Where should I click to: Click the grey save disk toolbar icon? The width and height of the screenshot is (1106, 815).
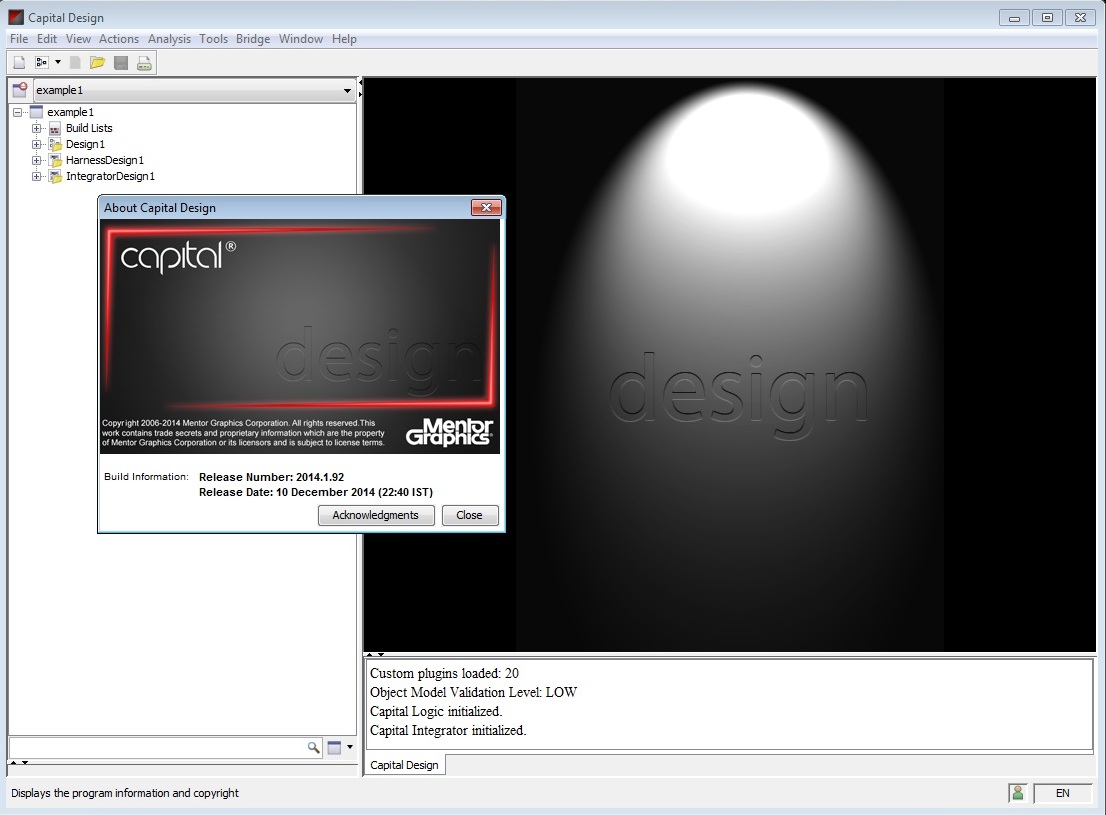point(121,63)
